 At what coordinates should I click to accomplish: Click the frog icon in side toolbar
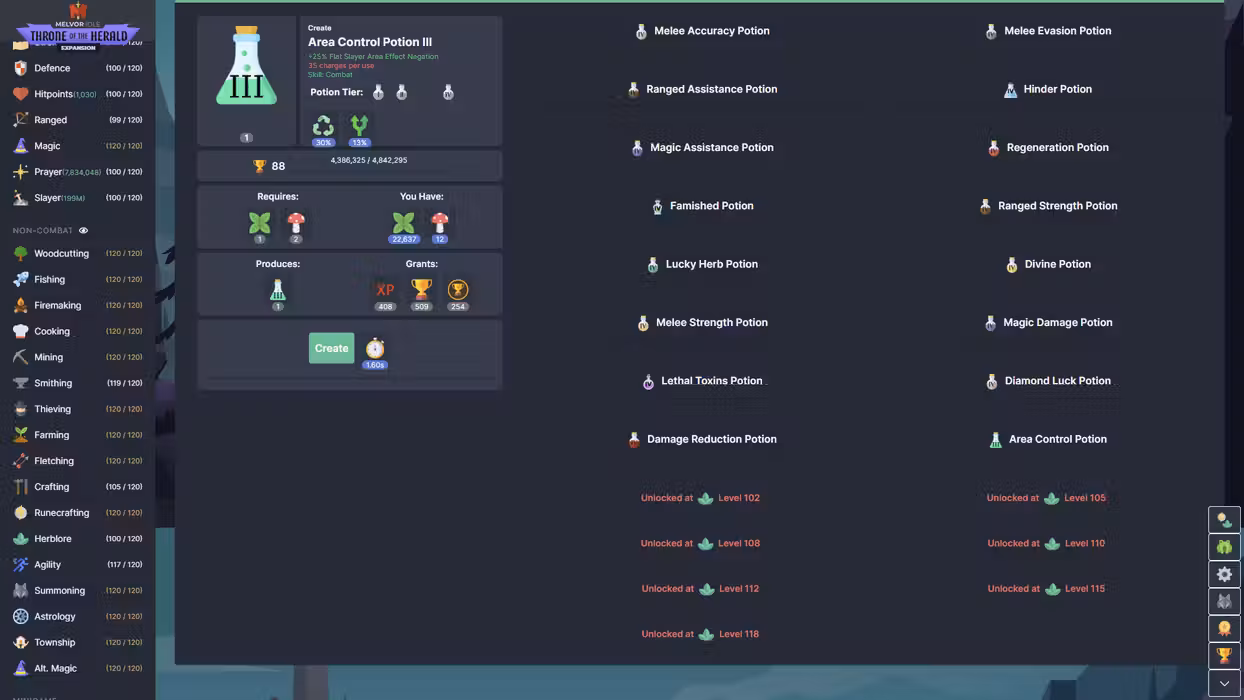(x=1224, y=547)
